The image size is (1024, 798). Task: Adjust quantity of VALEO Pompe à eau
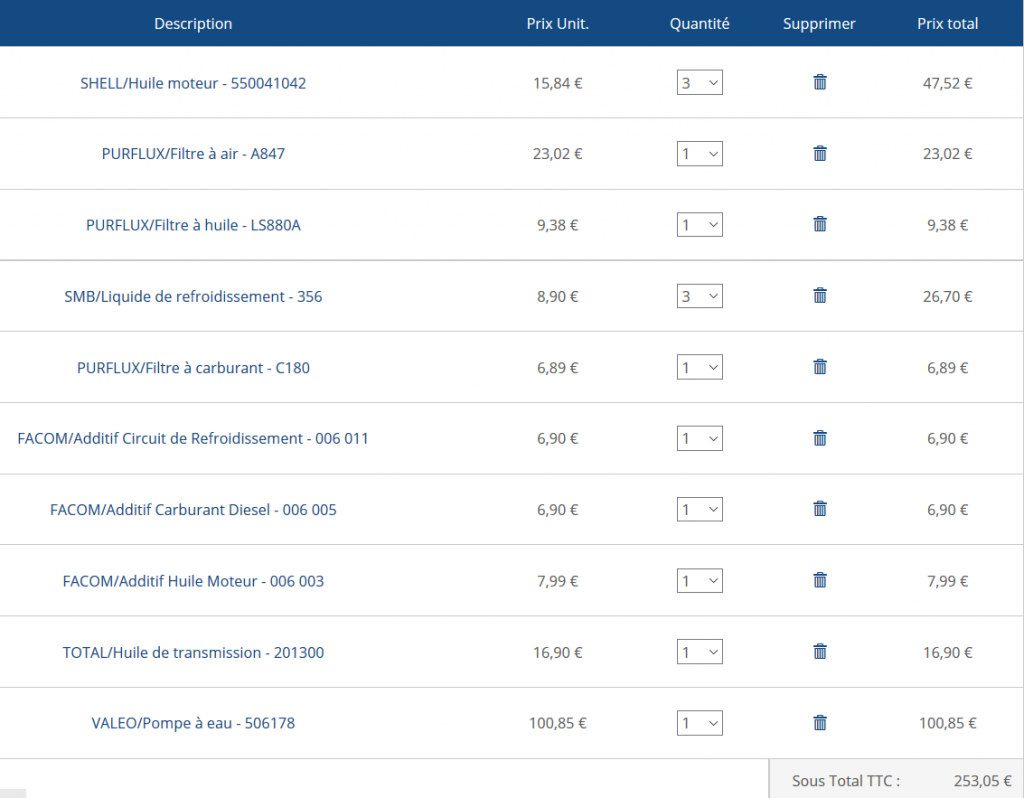pyautogui.click(x=699, y=723)
